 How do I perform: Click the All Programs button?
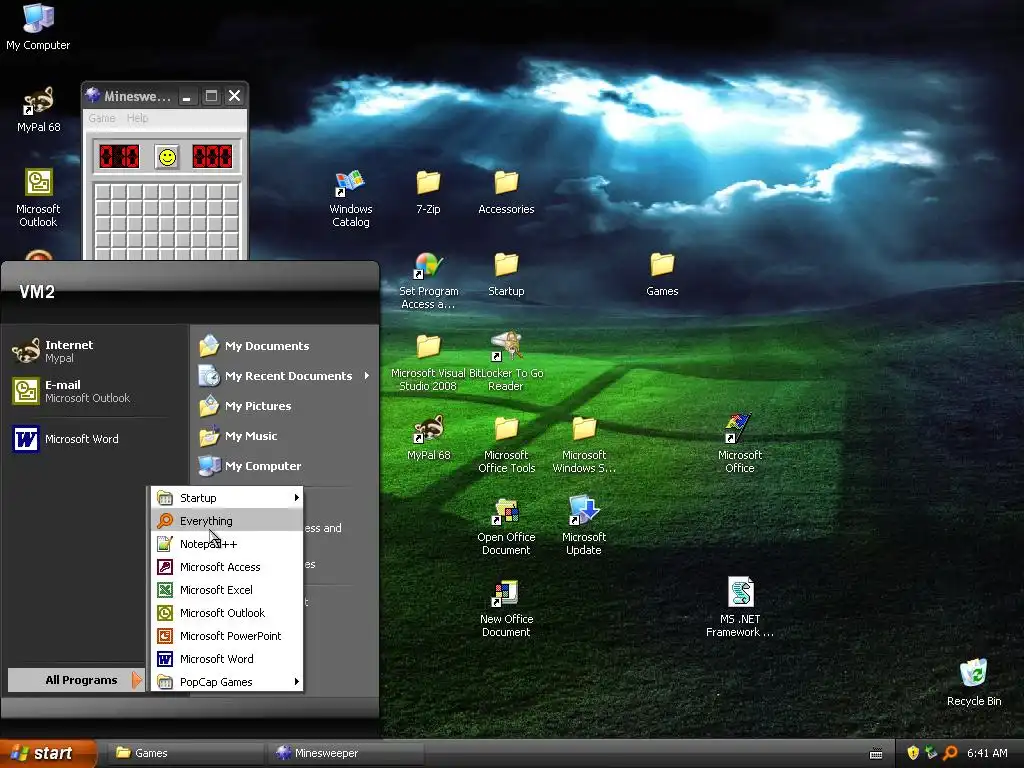coord(76,680)
